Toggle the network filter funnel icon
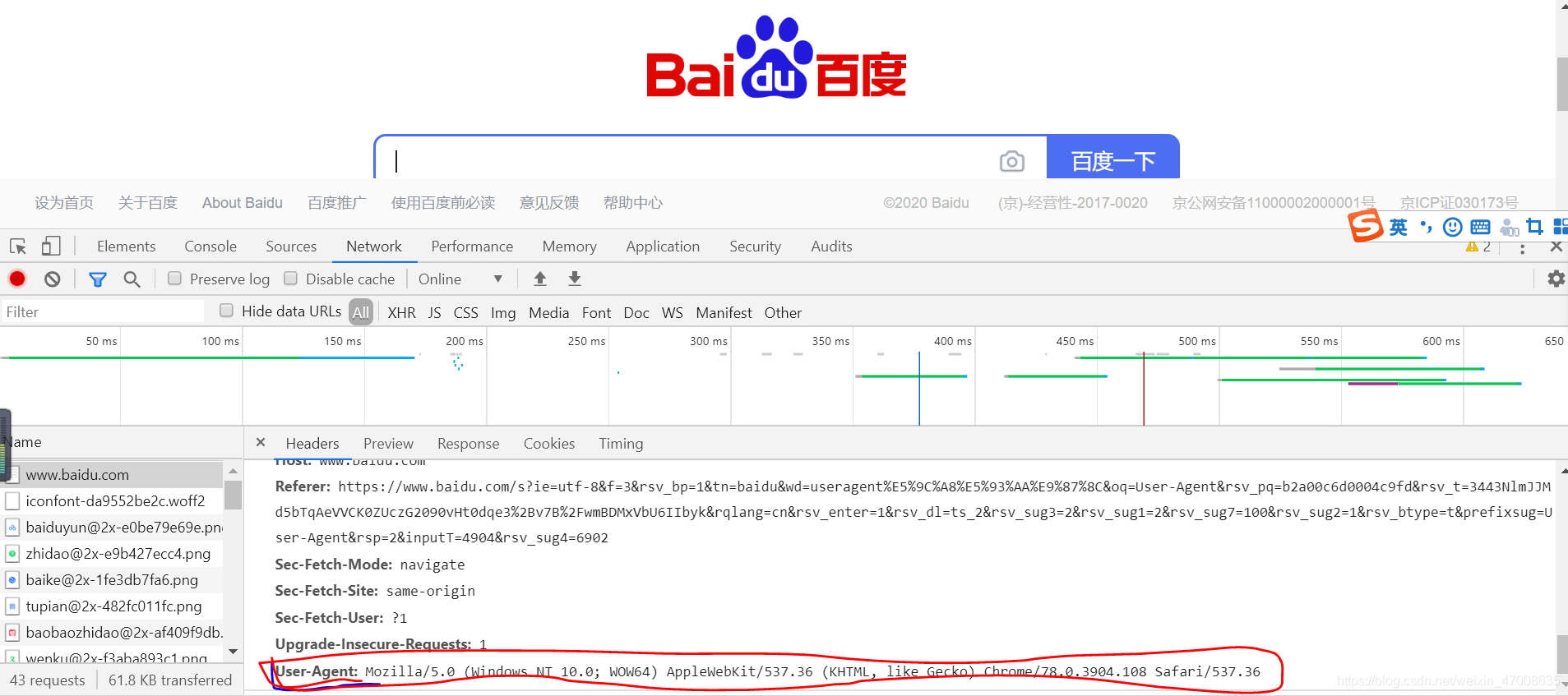 coord(98,279)
